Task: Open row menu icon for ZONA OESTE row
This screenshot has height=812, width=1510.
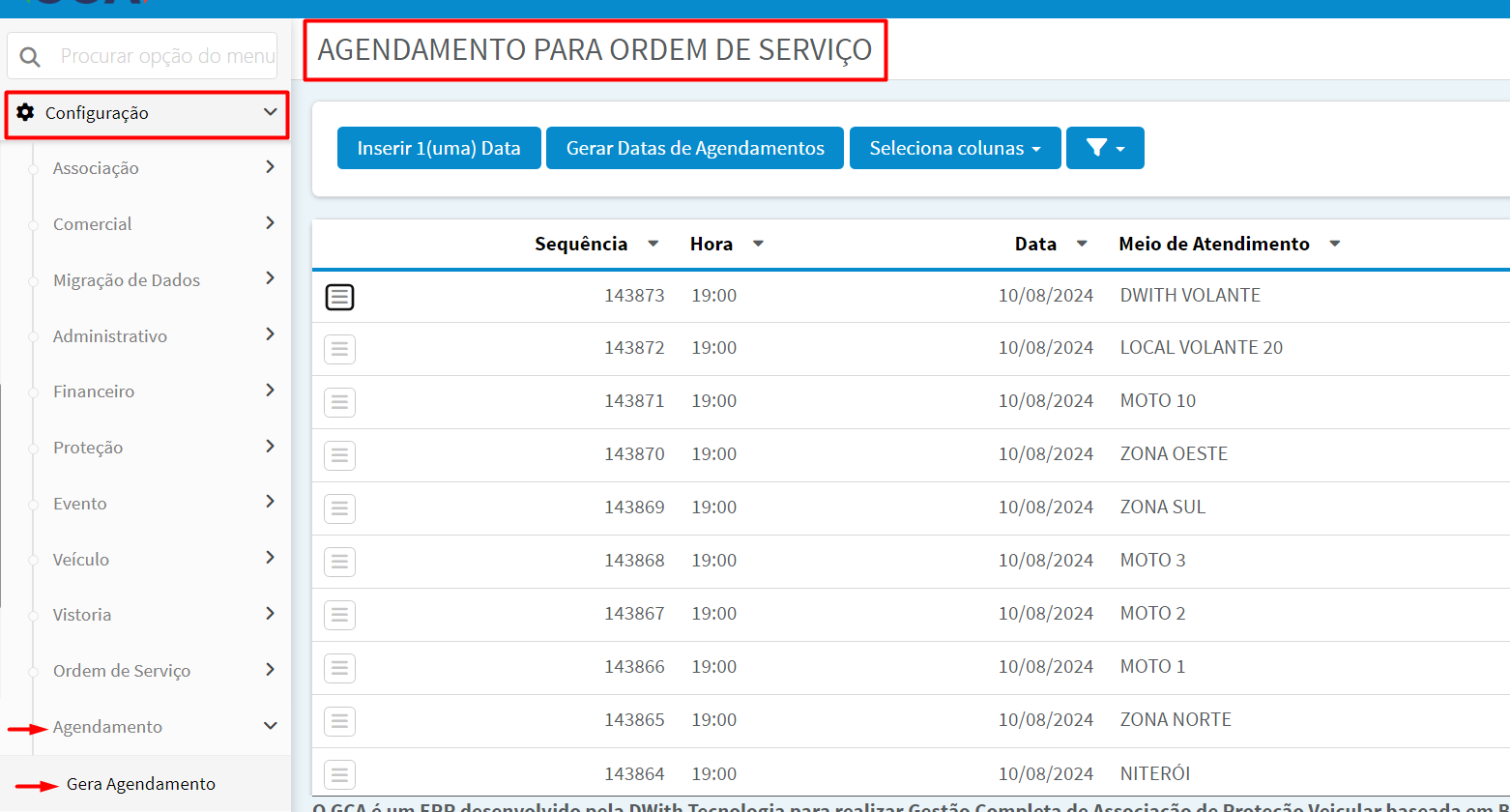Action: [x=339, y=455]
